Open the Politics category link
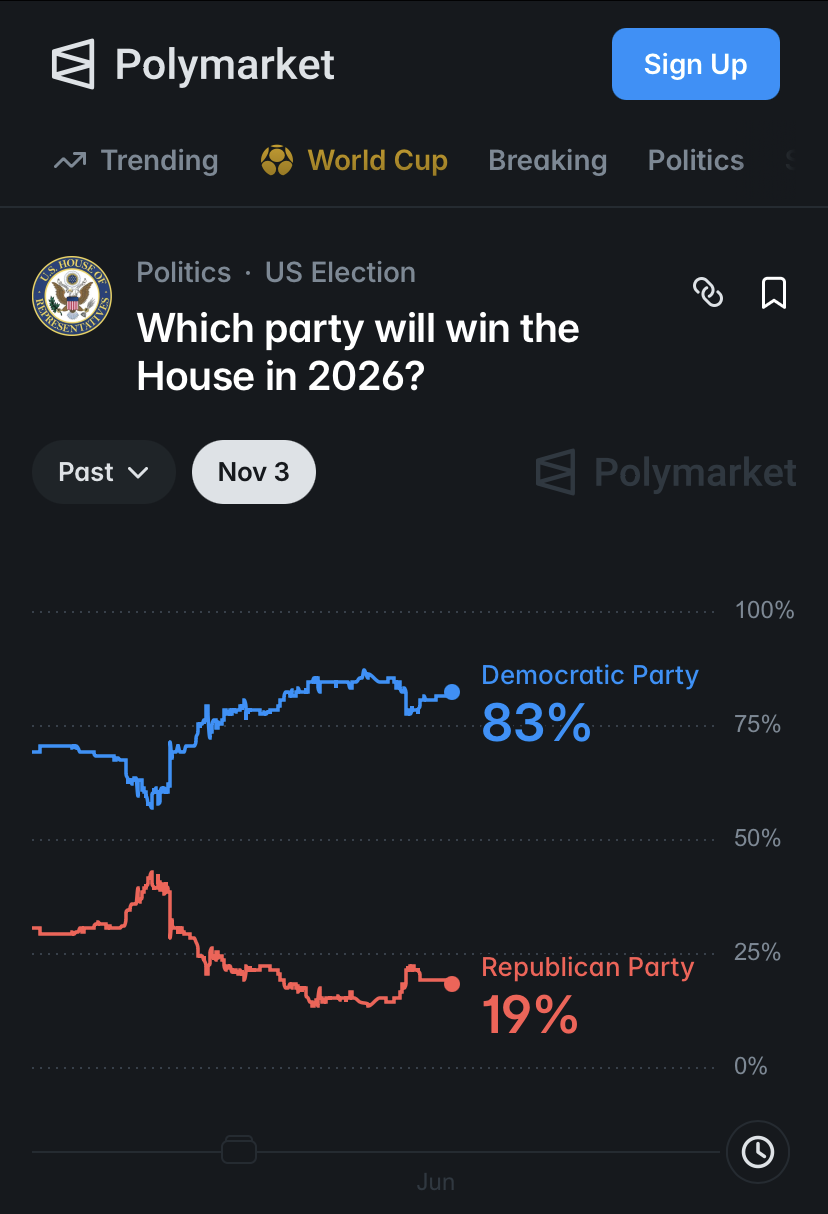Viewport: 828px width, 1214px height. pyautogui.click(x=184, y=272)
